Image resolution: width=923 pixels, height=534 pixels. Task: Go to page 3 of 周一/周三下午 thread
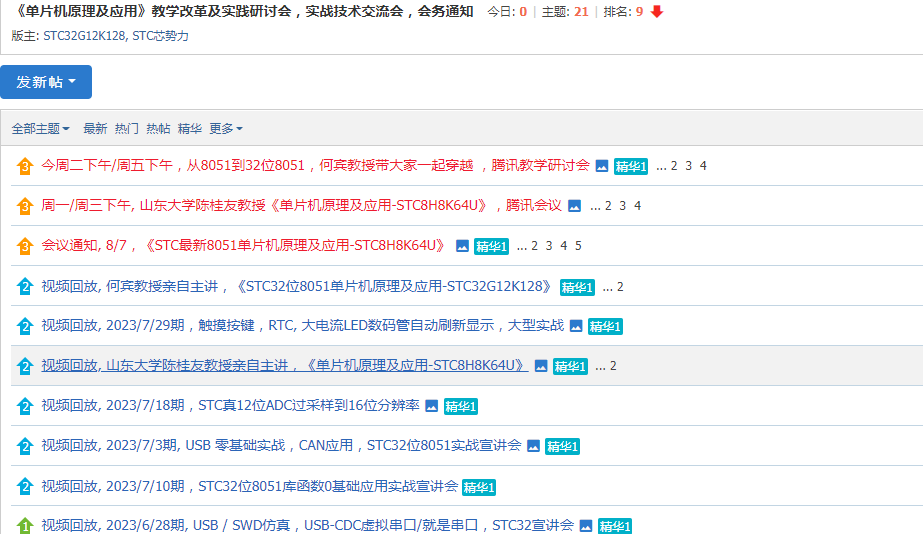[x=622, y=206]
